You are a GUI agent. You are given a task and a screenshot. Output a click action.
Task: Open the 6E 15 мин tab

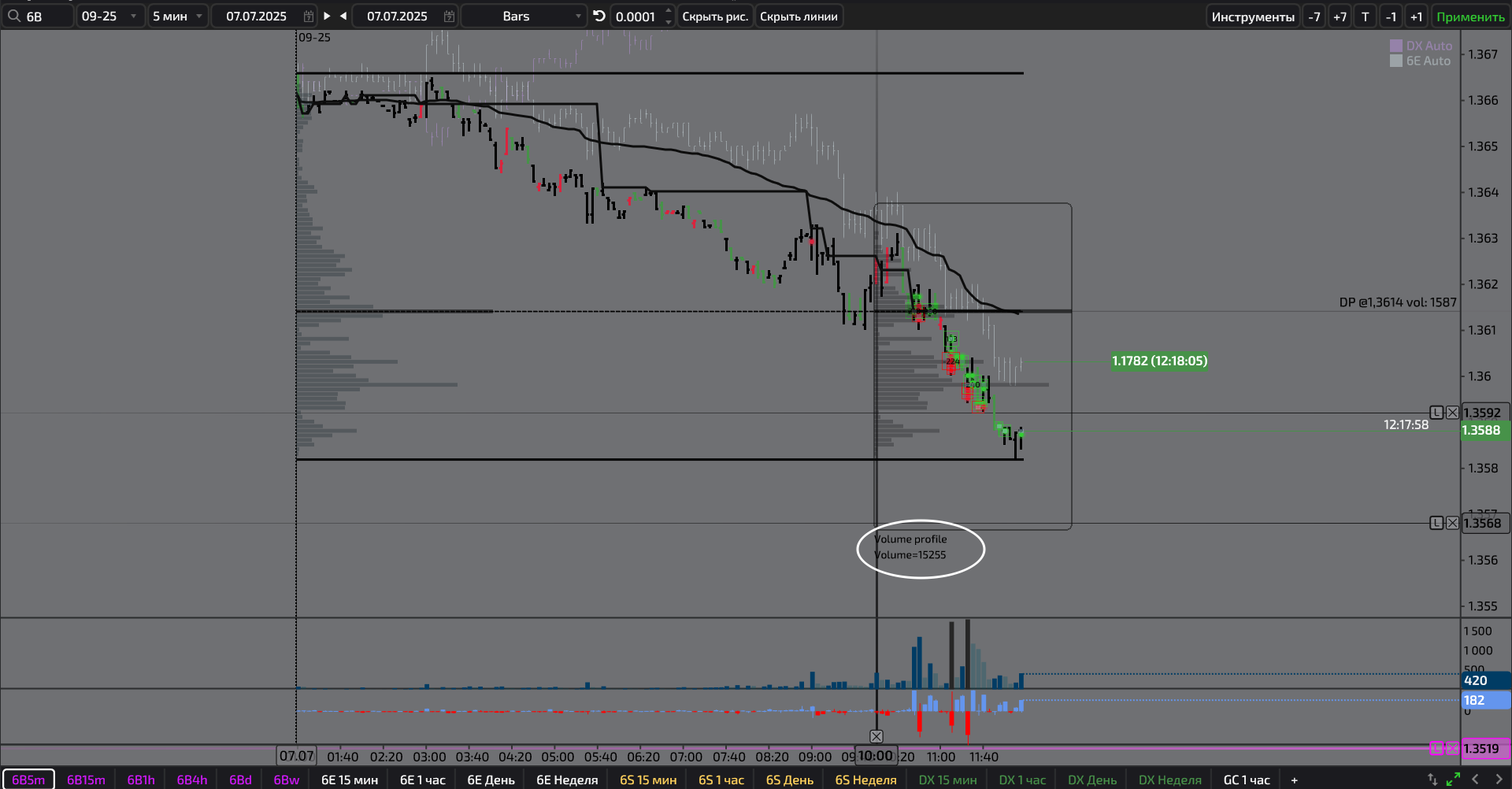pos(350,780)
